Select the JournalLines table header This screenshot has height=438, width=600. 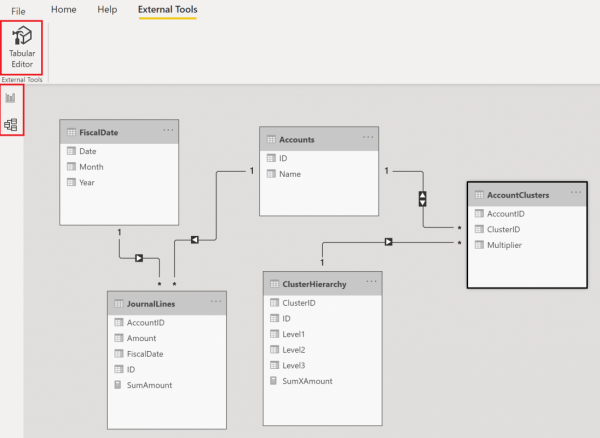point(167,304)
